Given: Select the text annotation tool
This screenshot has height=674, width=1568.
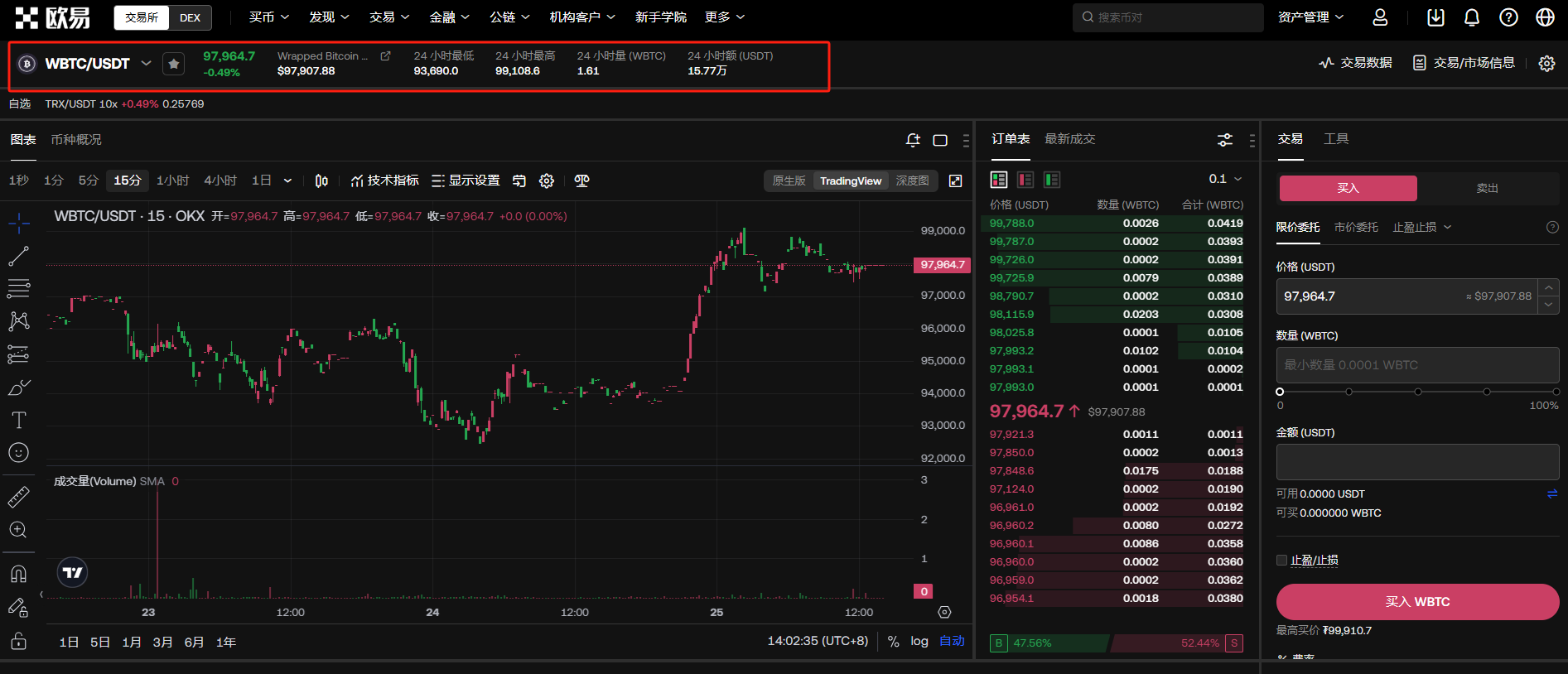Looking at the screenshot, I should point(18,420).
